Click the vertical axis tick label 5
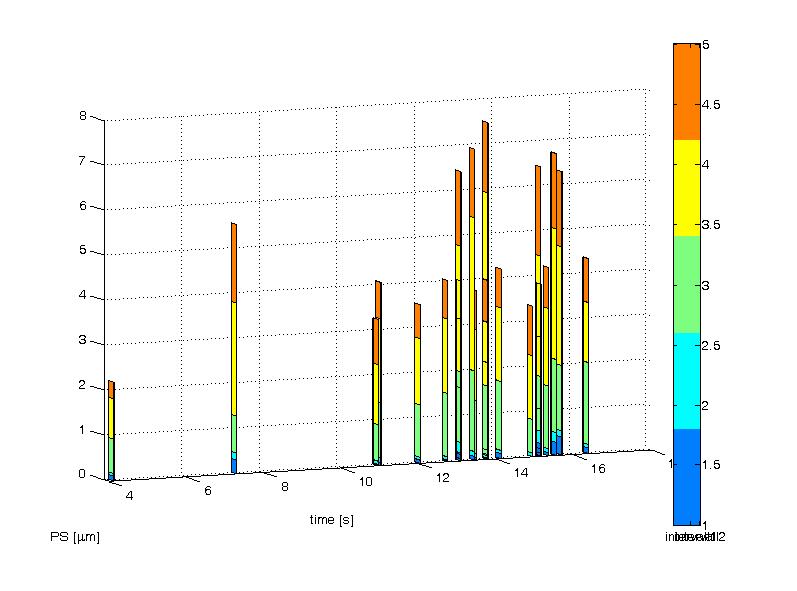The height and width of the screenshot is (591, 797). click(84, 251)
